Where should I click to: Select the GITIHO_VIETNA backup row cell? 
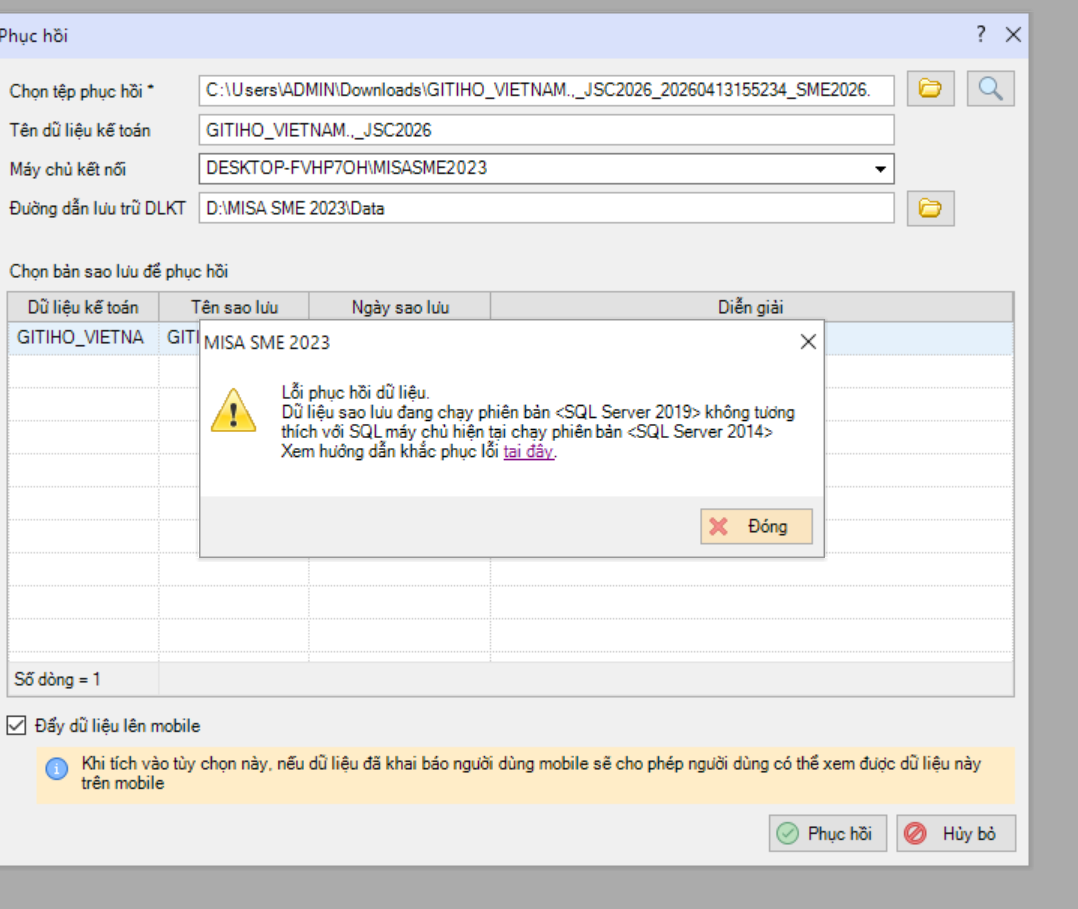tap(83, 338)
